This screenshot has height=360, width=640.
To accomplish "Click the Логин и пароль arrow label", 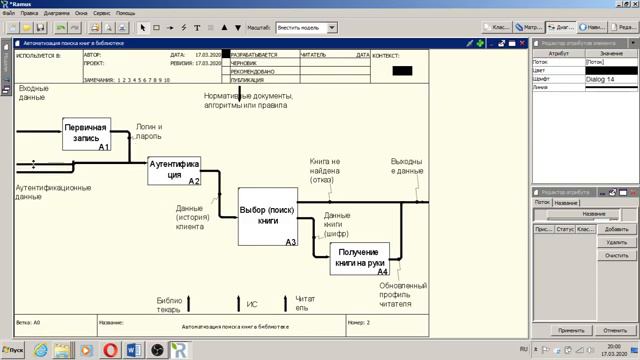I will coord(149,131).
